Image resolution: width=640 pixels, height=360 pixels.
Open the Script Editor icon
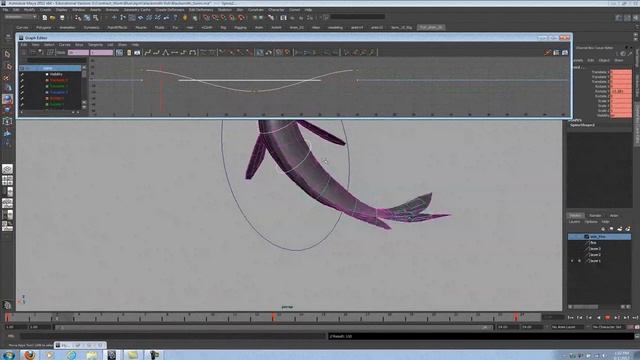point(637,336)
